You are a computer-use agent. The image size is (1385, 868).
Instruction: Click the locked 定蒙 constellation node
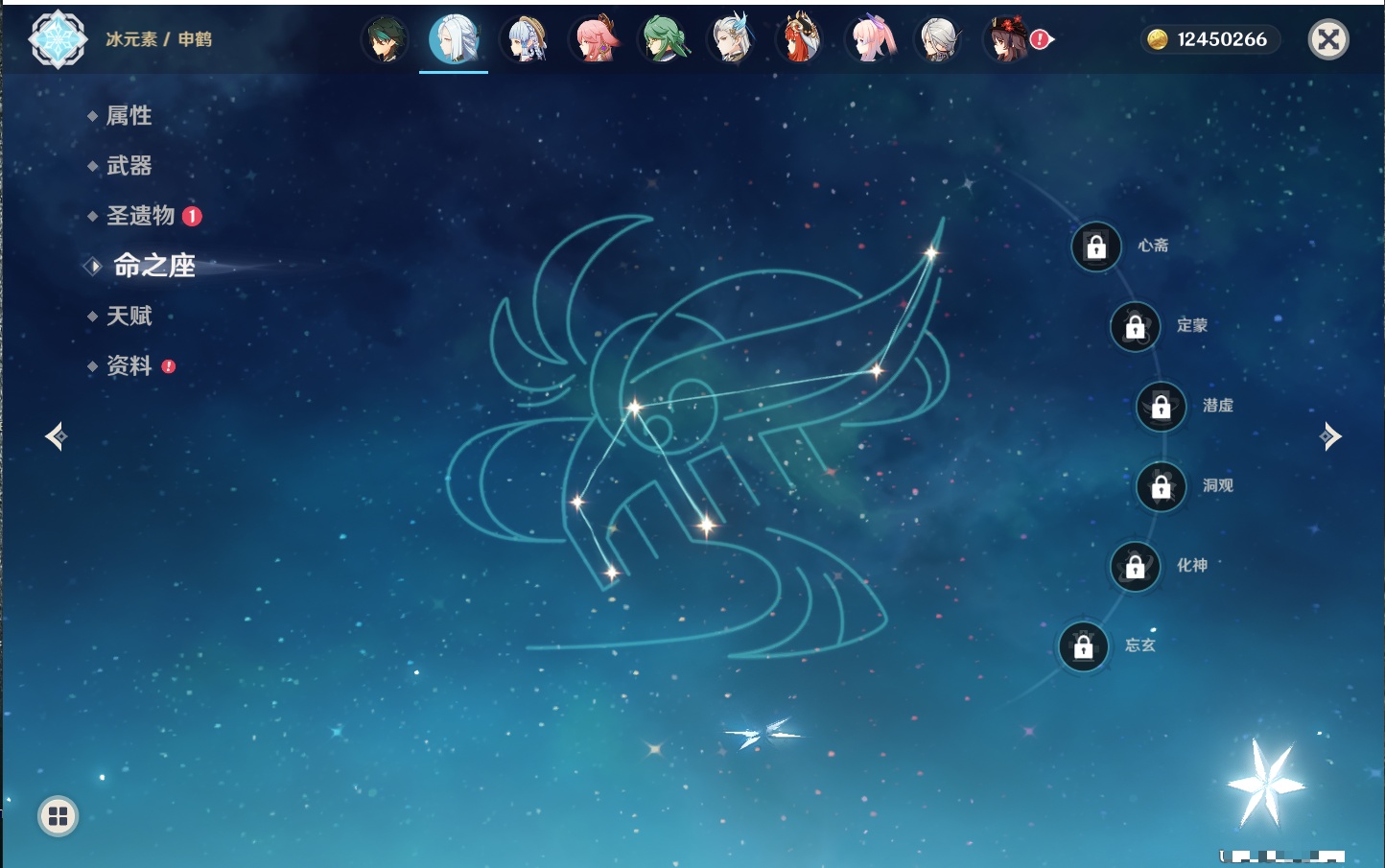[1135, 326]
